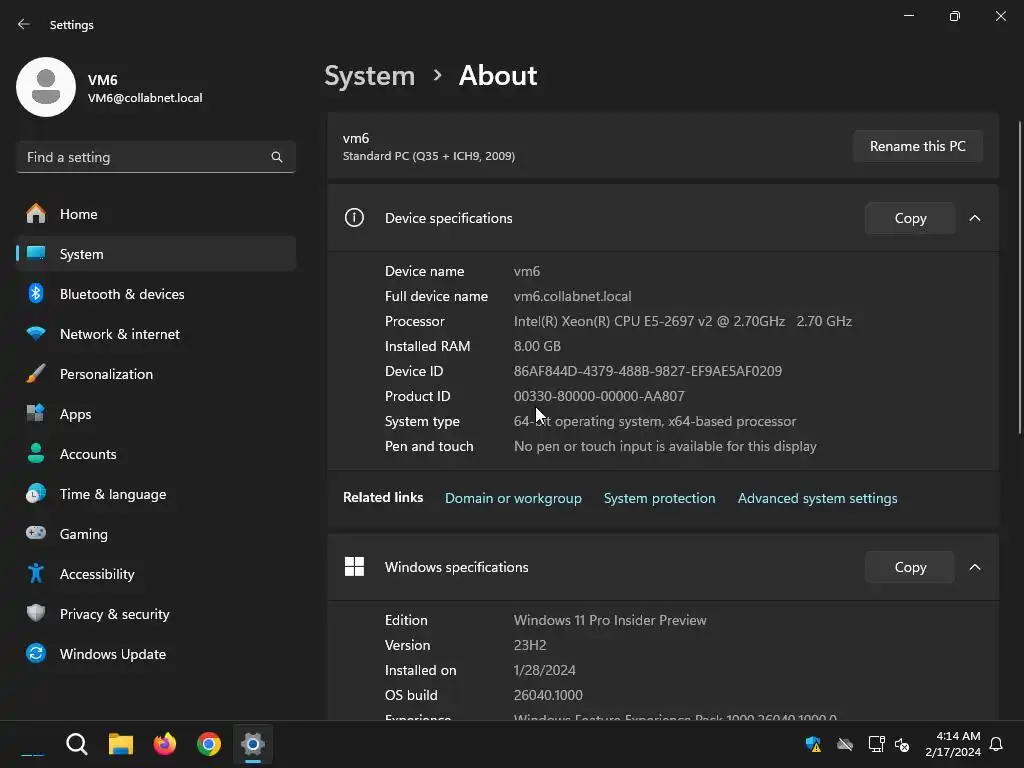1024x768 pixels.
Task: Open Personalization settings
Action: pyautogui.click(x=155, y=374)
